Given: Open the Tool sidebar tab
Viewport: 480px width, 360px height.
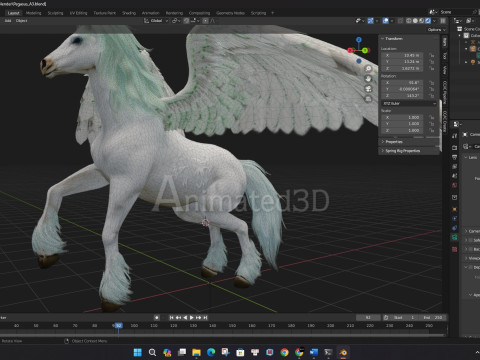Looking at the screenshot, I should click(x=444, y=55).
